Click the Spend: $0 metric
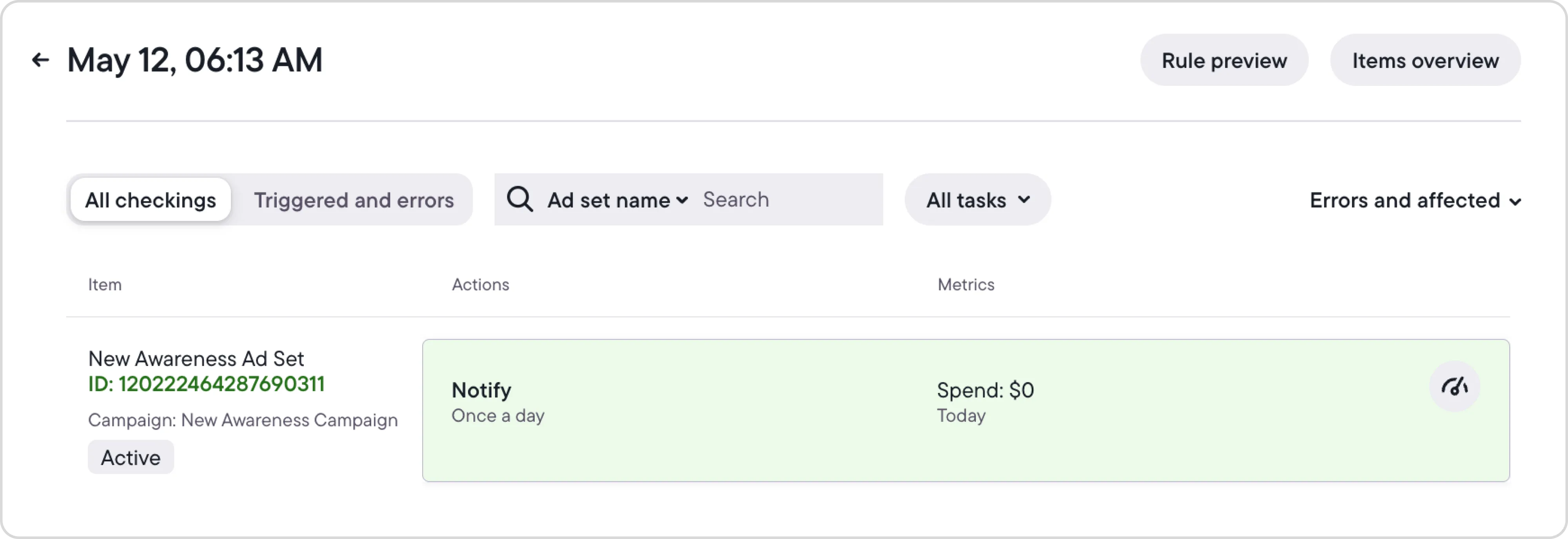Viewport: 1568px width, 539px height. point(985,390)
